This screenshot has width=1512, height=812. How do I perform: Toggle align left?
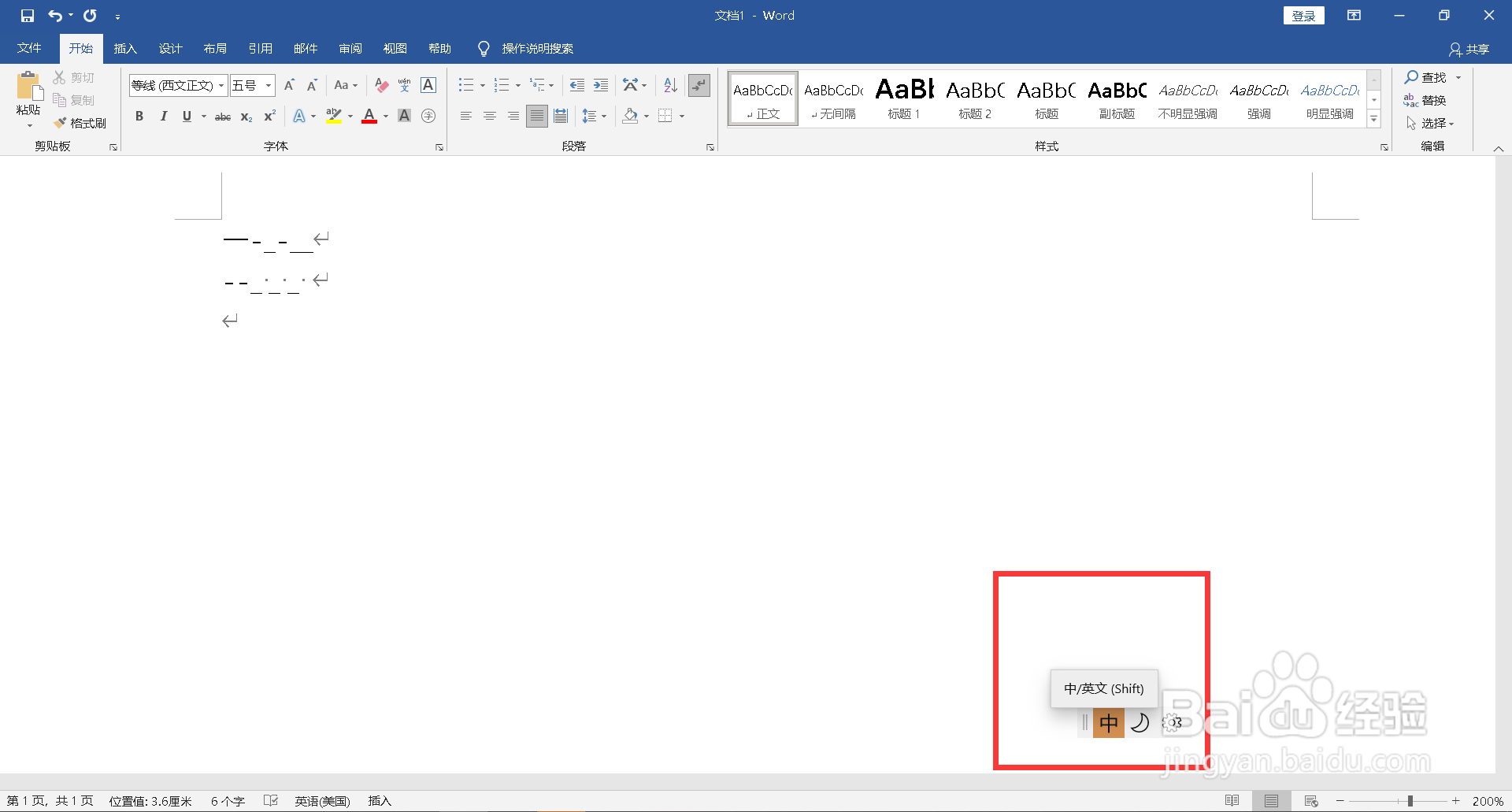(x=466, y=117)
